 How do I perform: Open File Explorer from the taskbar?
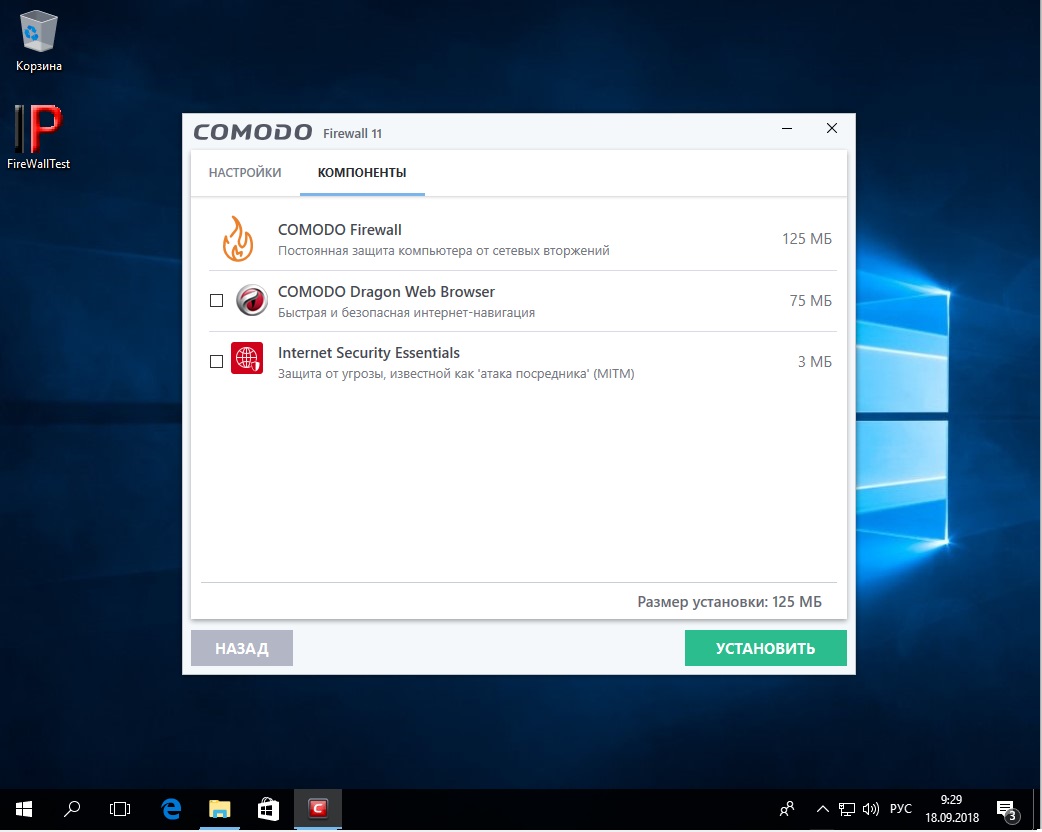pyautogui.click(x=220, y=809)
